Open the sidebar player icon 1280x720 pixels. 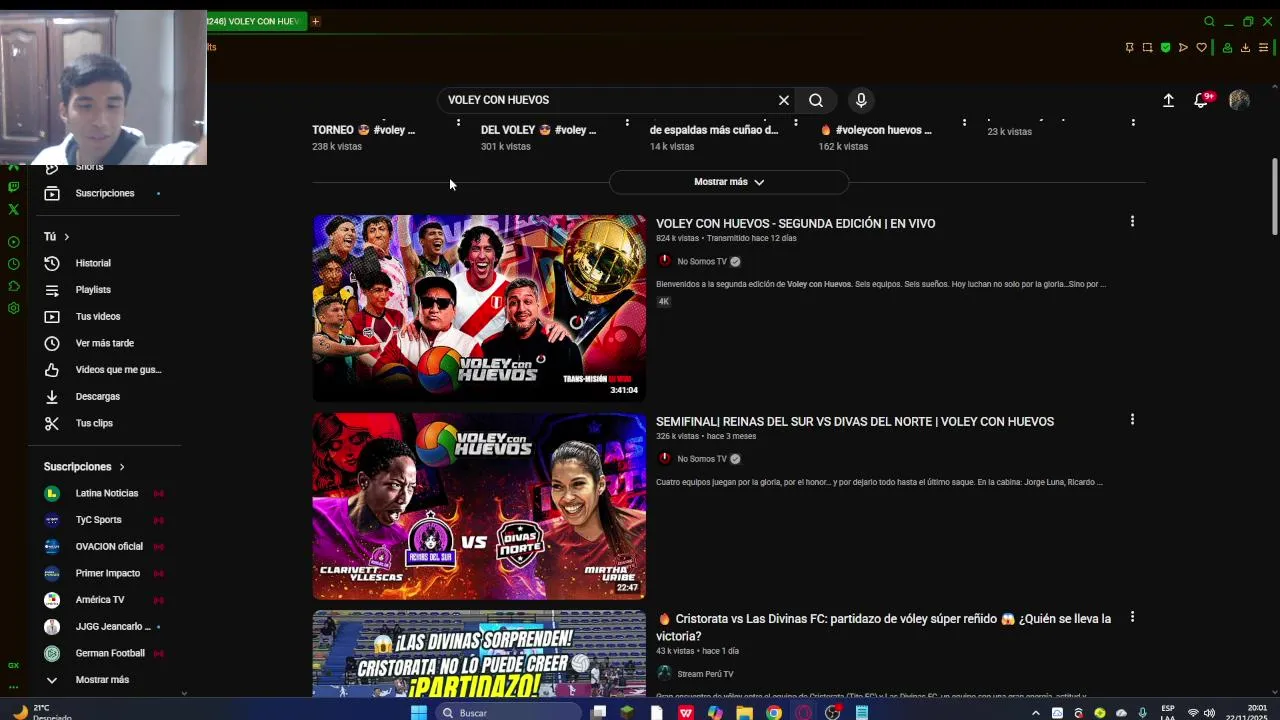click(x=13, y=242)
